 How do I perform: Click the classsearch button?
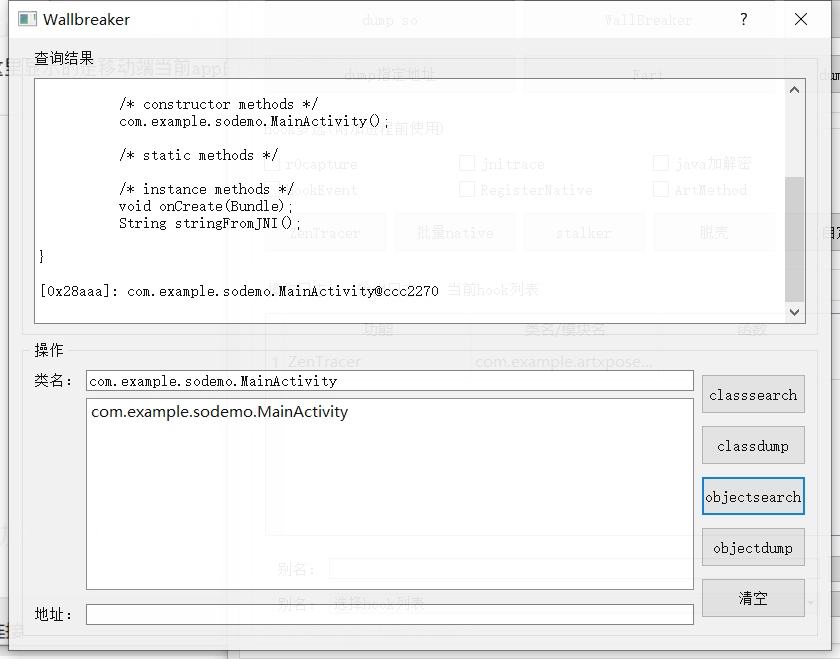click(753, 394)
